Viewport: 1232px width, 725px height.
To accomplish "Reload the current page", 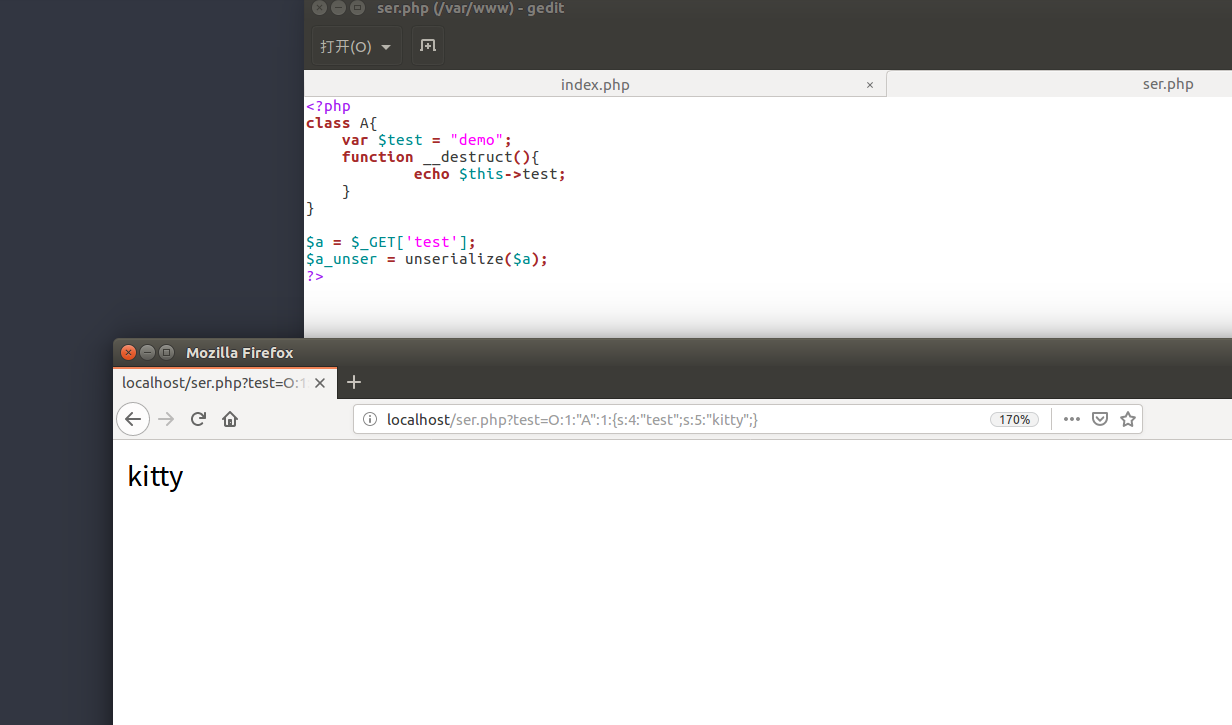I will click(198, 419).
